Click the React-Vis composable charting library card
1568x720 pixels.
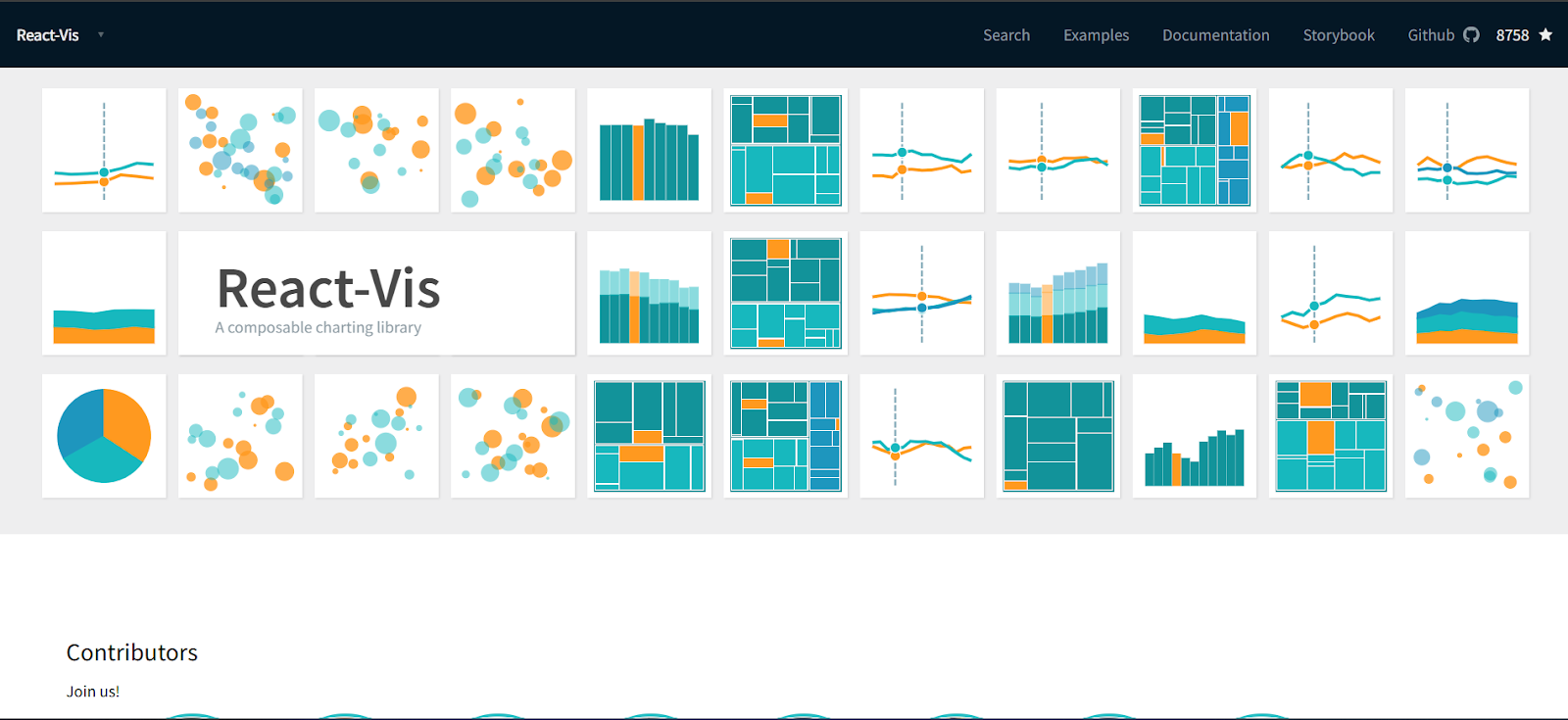pos(376,293)
